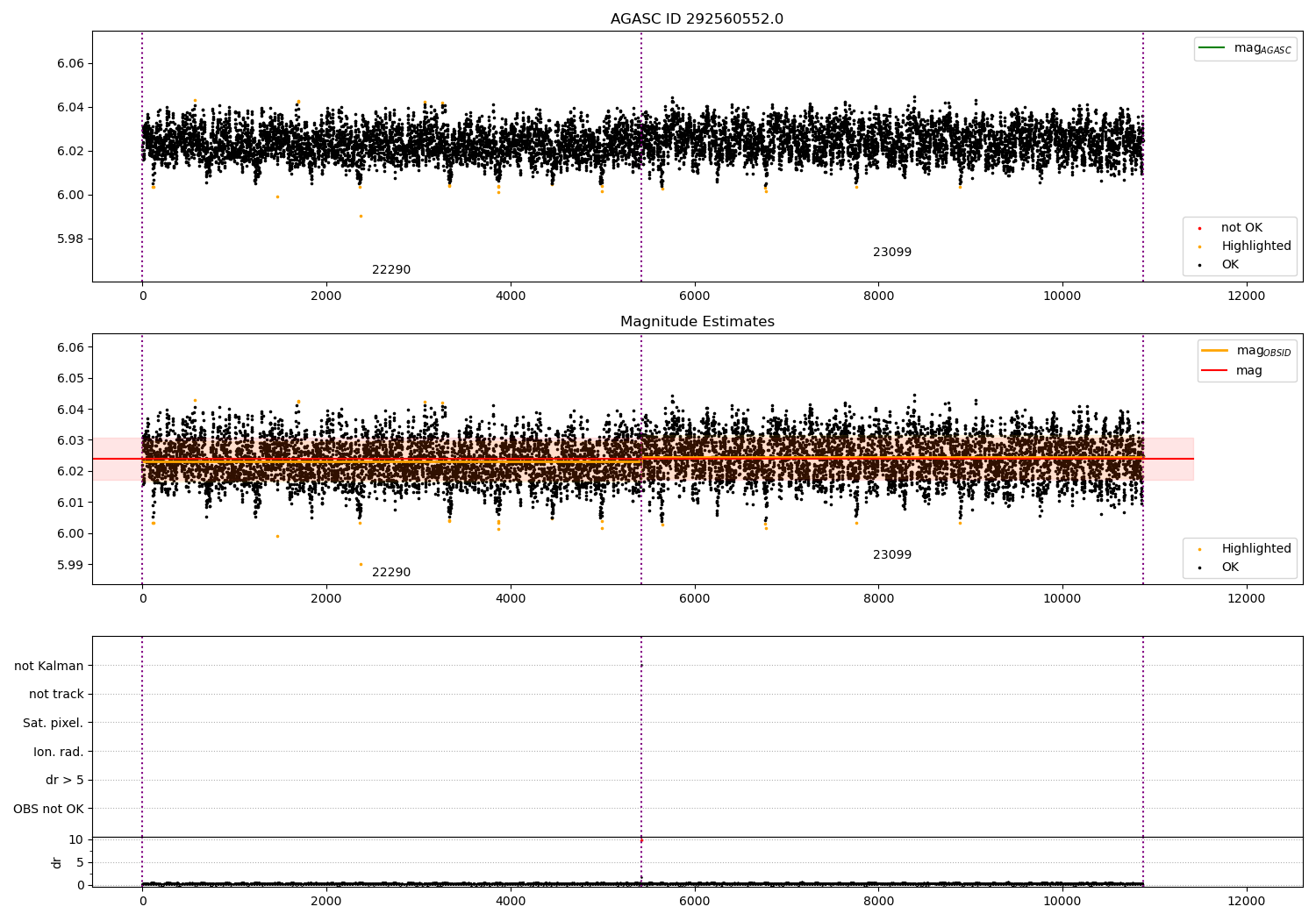Click the red 'mag' legend entry in middle plot

(x=1232, y=370)
